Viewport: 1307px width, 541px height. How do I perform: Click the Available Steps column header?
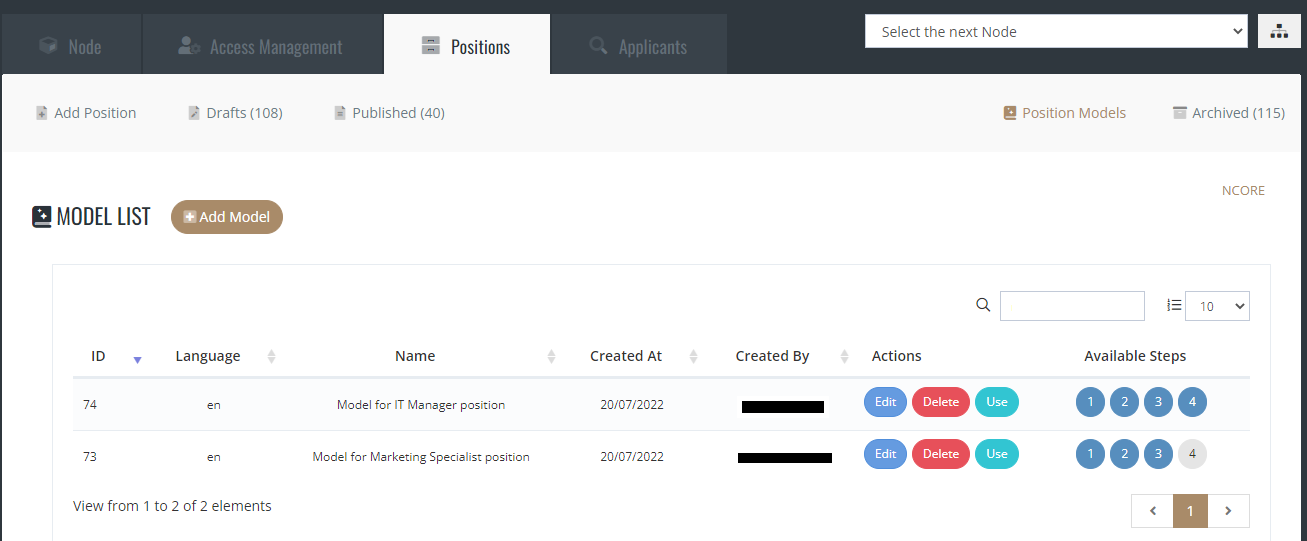point(1135,356)
